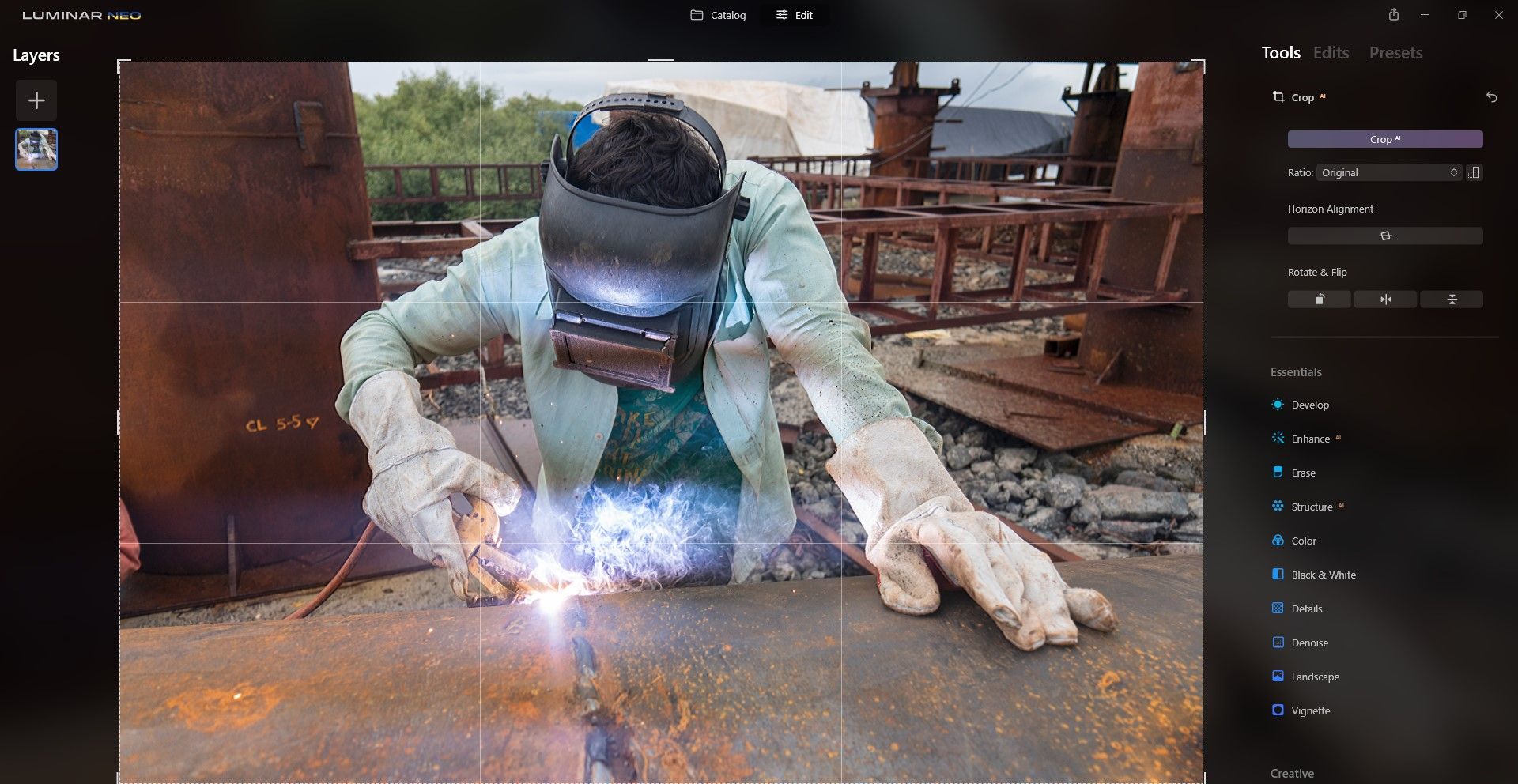Click the share/export icon in title bar
1518x784 pixels.
1394,15
